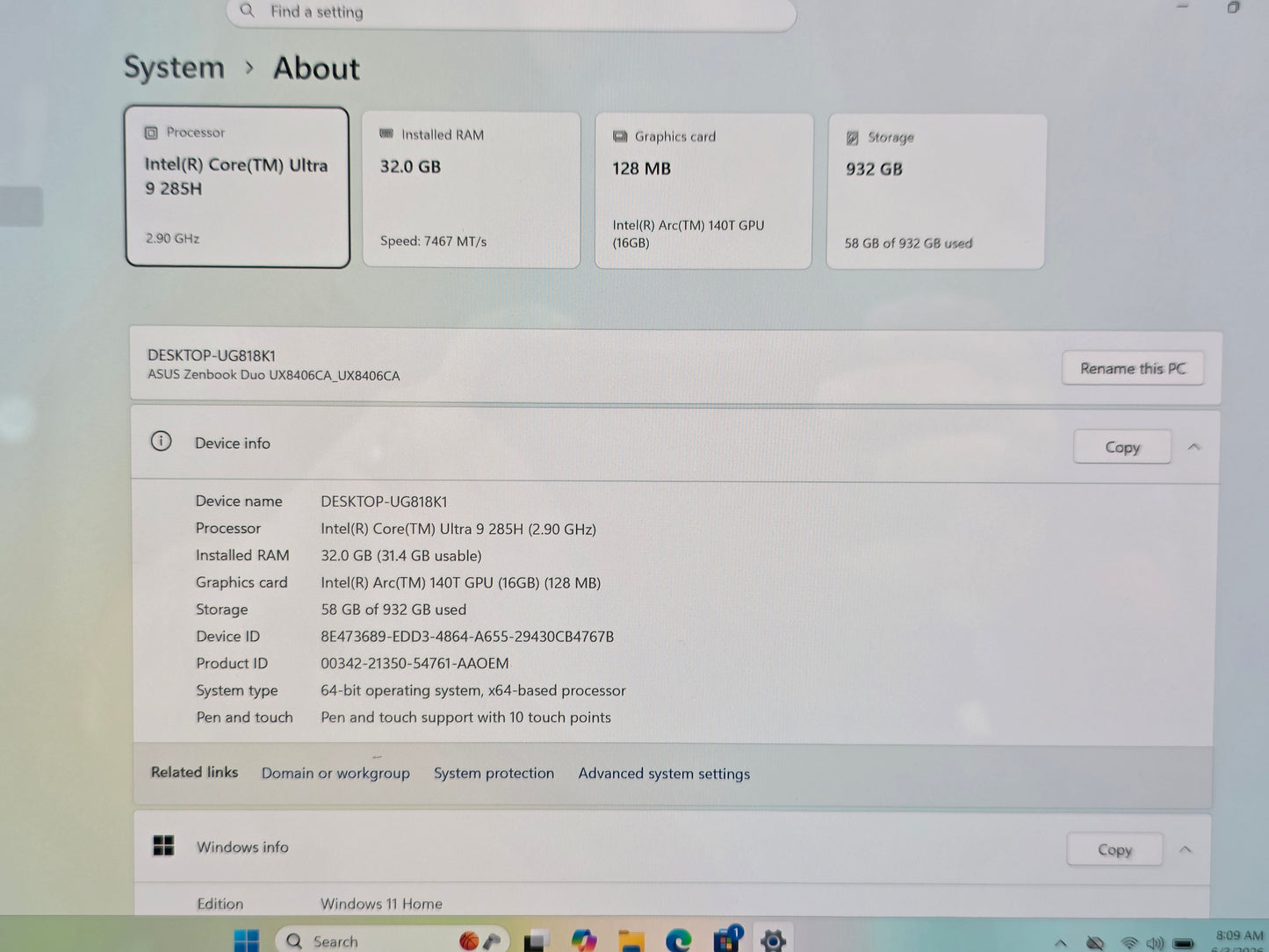Copy the Device info details

coord(1122,447)
